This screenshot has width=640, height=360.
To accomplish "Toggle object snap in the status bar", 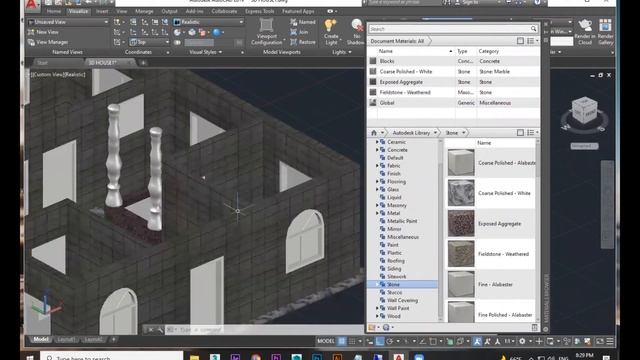I will (x=433, y=341).
